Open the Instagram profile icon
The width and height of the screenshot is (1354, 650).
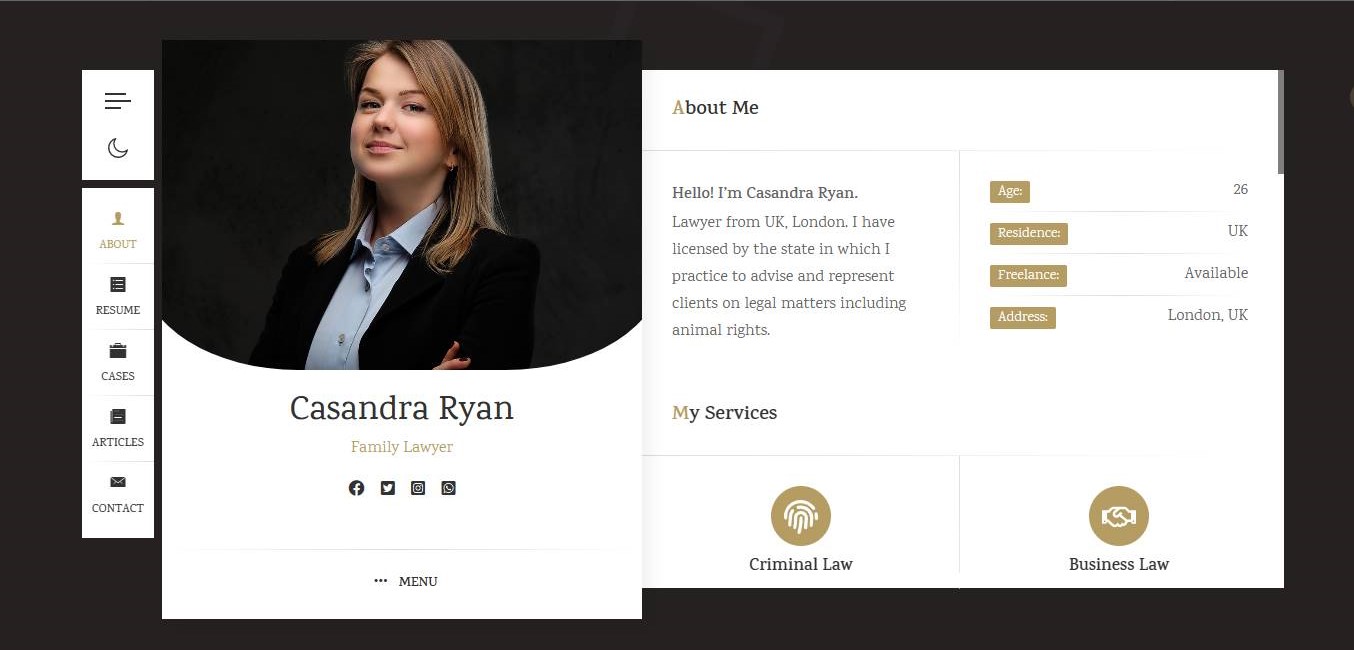coord(418,488)
